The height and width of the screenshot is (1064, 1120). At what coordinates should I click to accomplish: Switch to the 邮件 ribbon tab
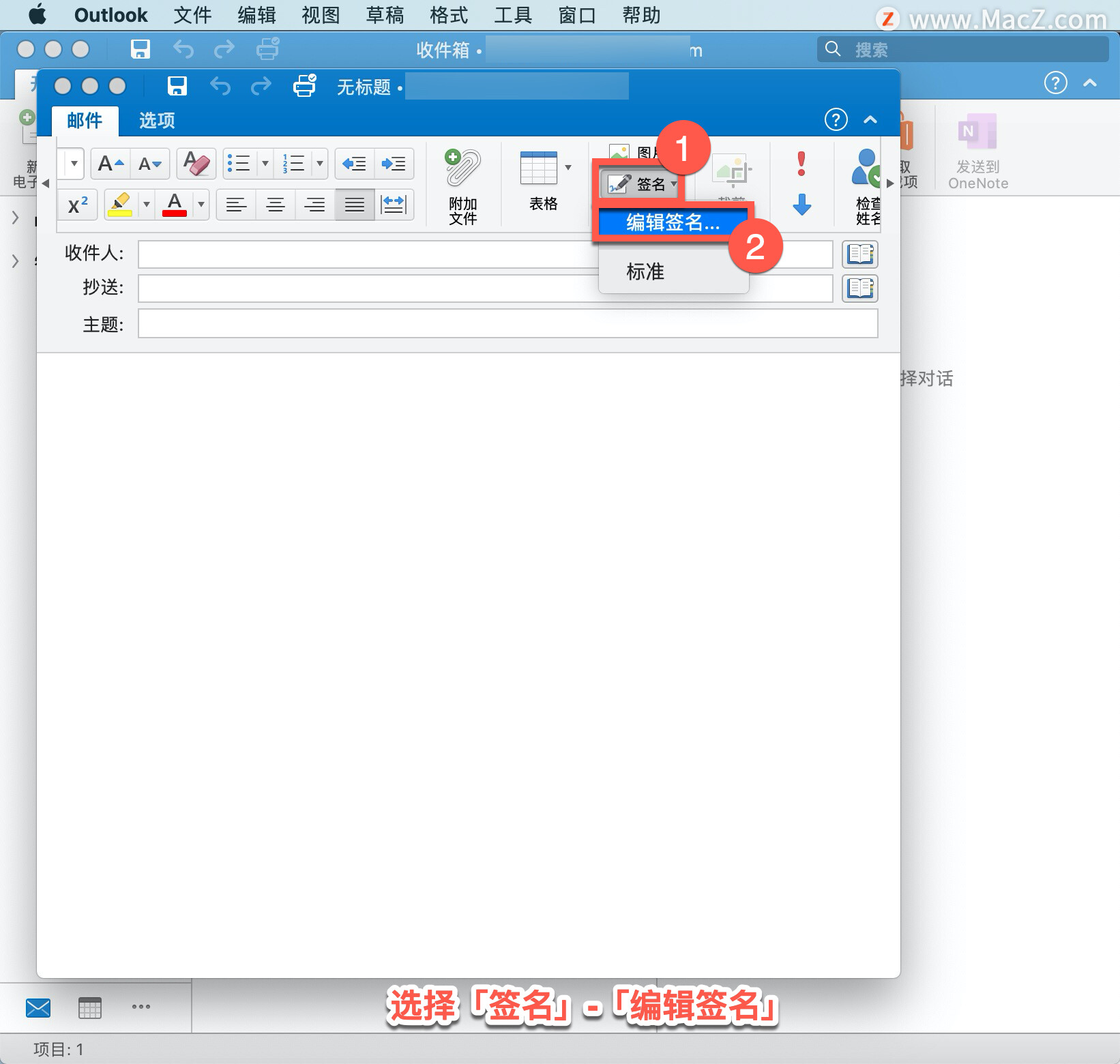tap(85, 121)
